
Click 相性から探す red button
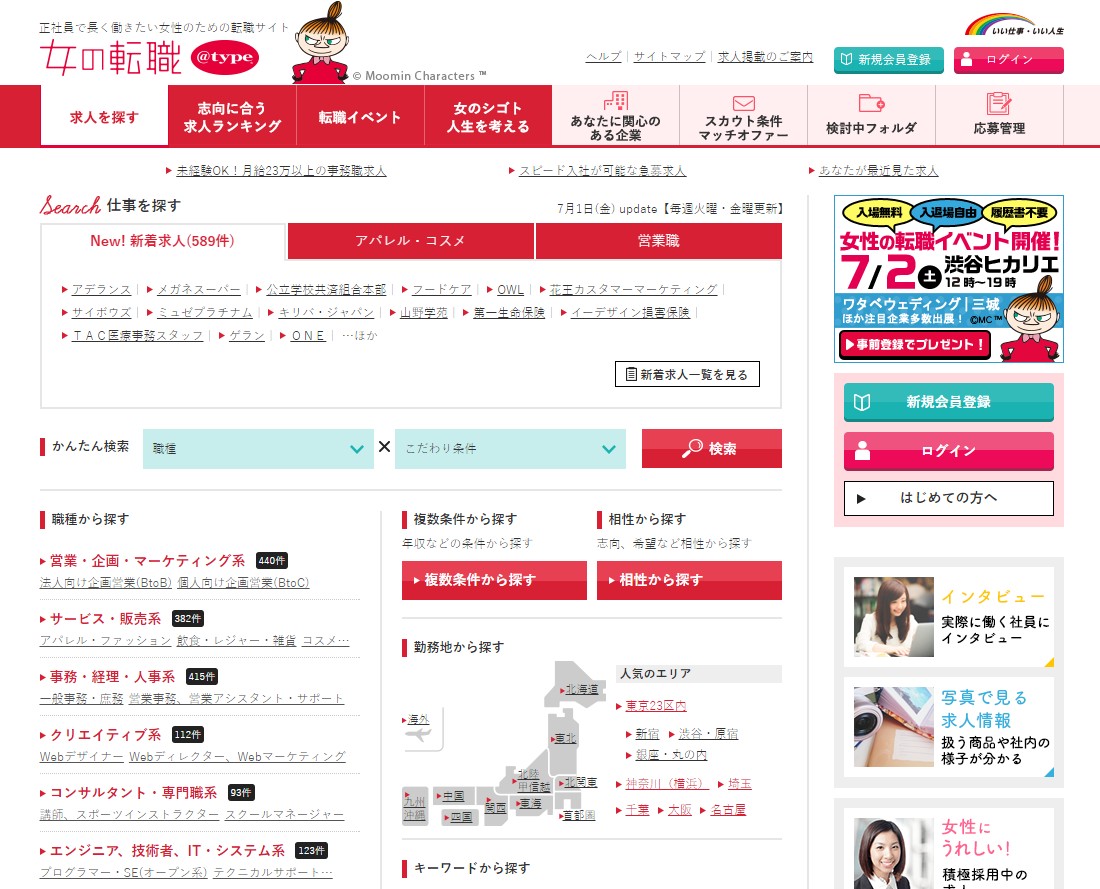[689, 580]
